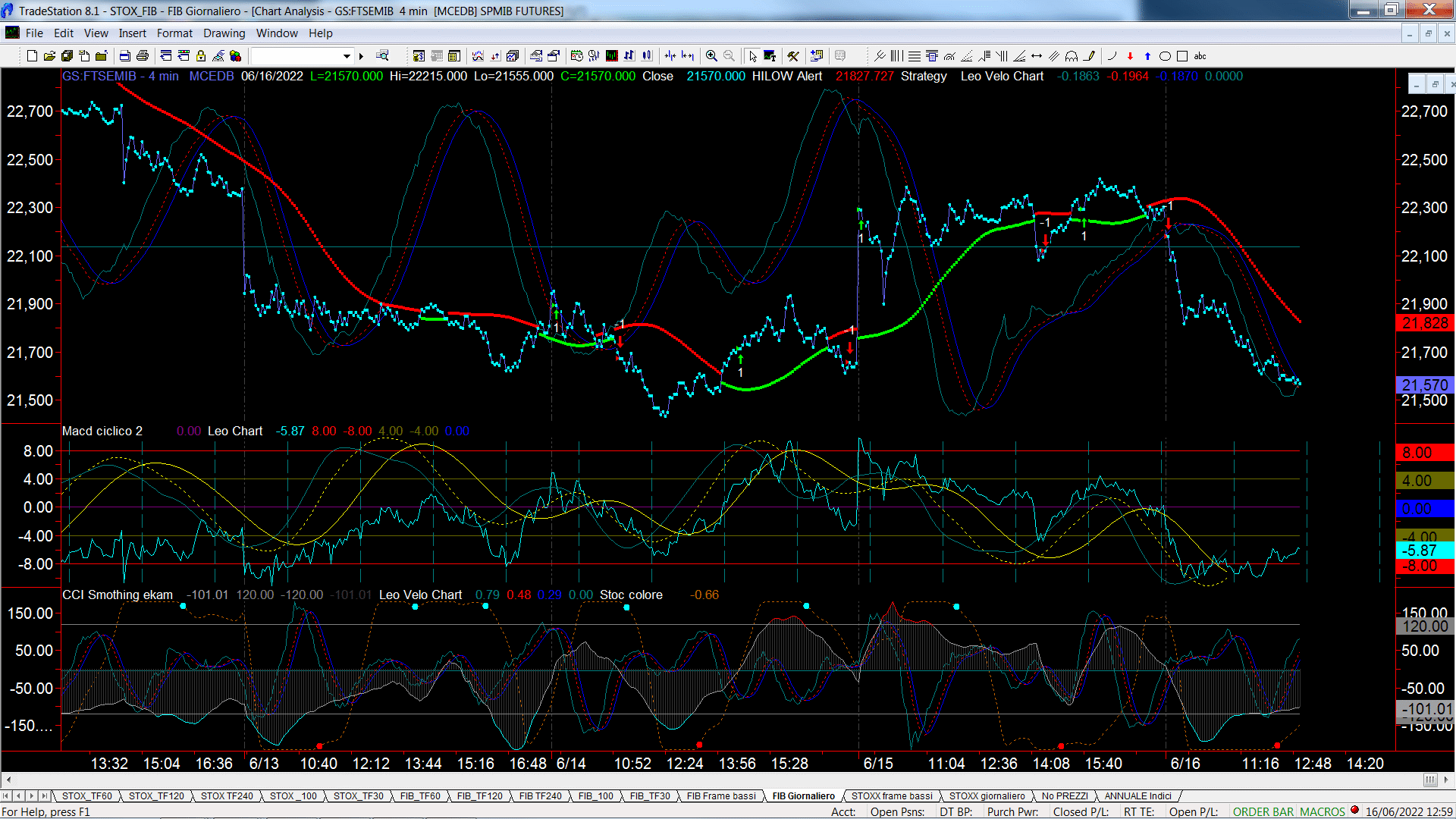
Task: Click the calendar clock timeframe icon
Action: (577, 56)
